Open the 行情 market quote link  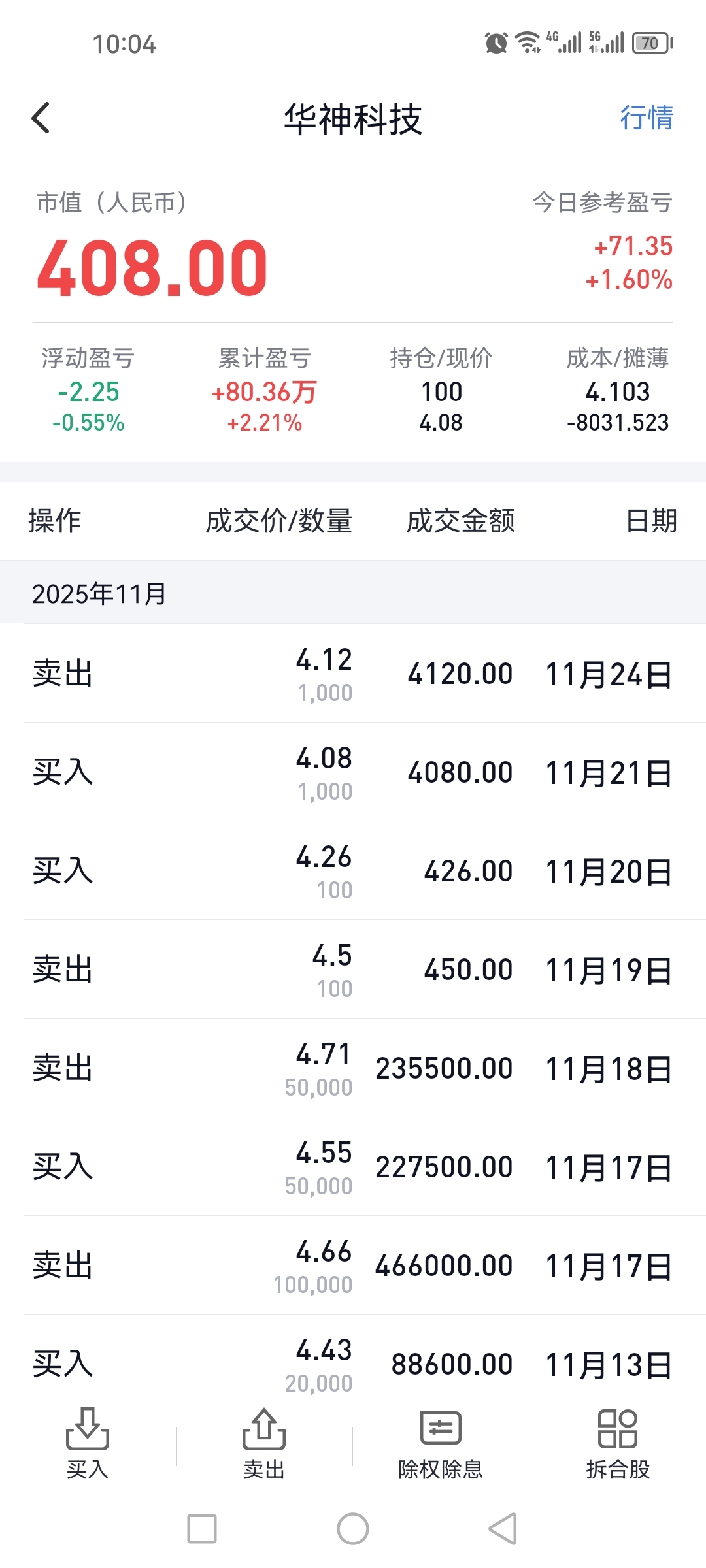pos(646,118)
